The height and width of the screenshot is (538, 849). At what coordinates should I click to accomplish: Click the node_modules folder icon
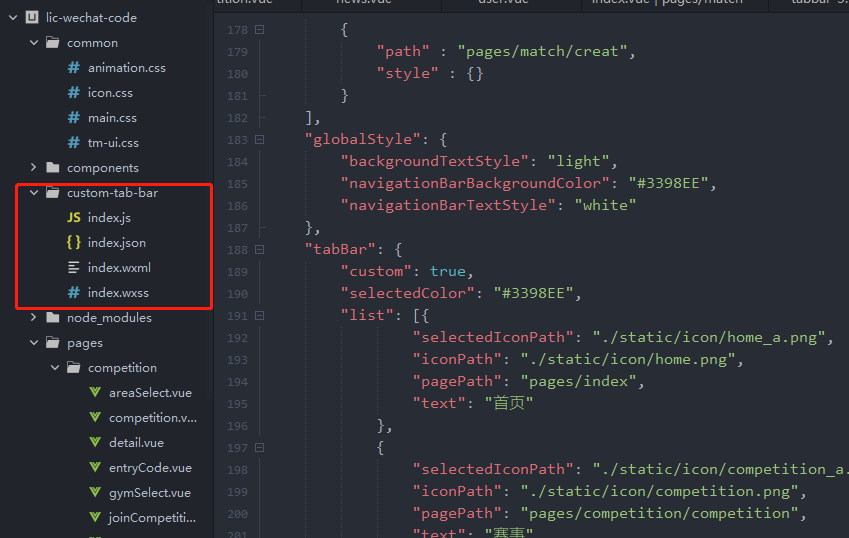[x=53, y=317]
